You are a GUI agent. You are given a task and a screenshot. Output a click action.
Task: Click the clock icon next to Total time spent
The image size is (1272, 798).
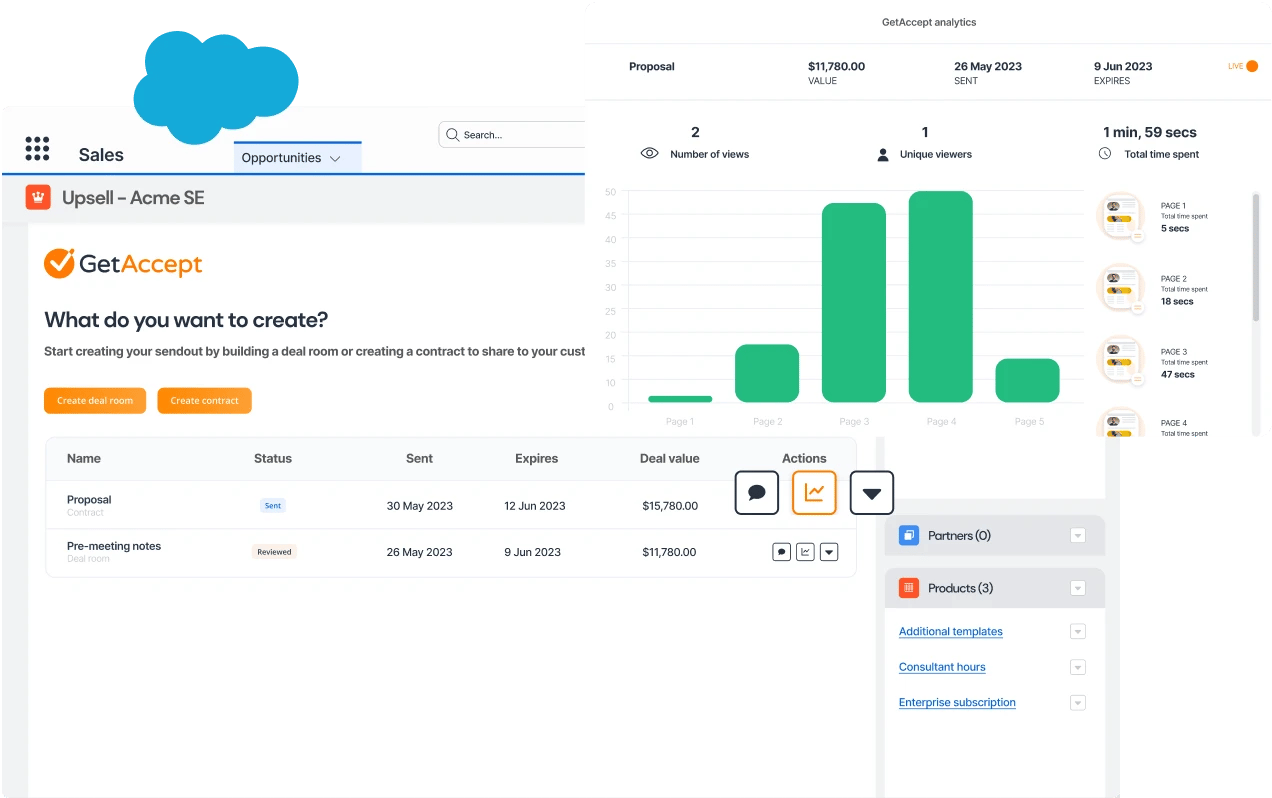[1105, 154]
